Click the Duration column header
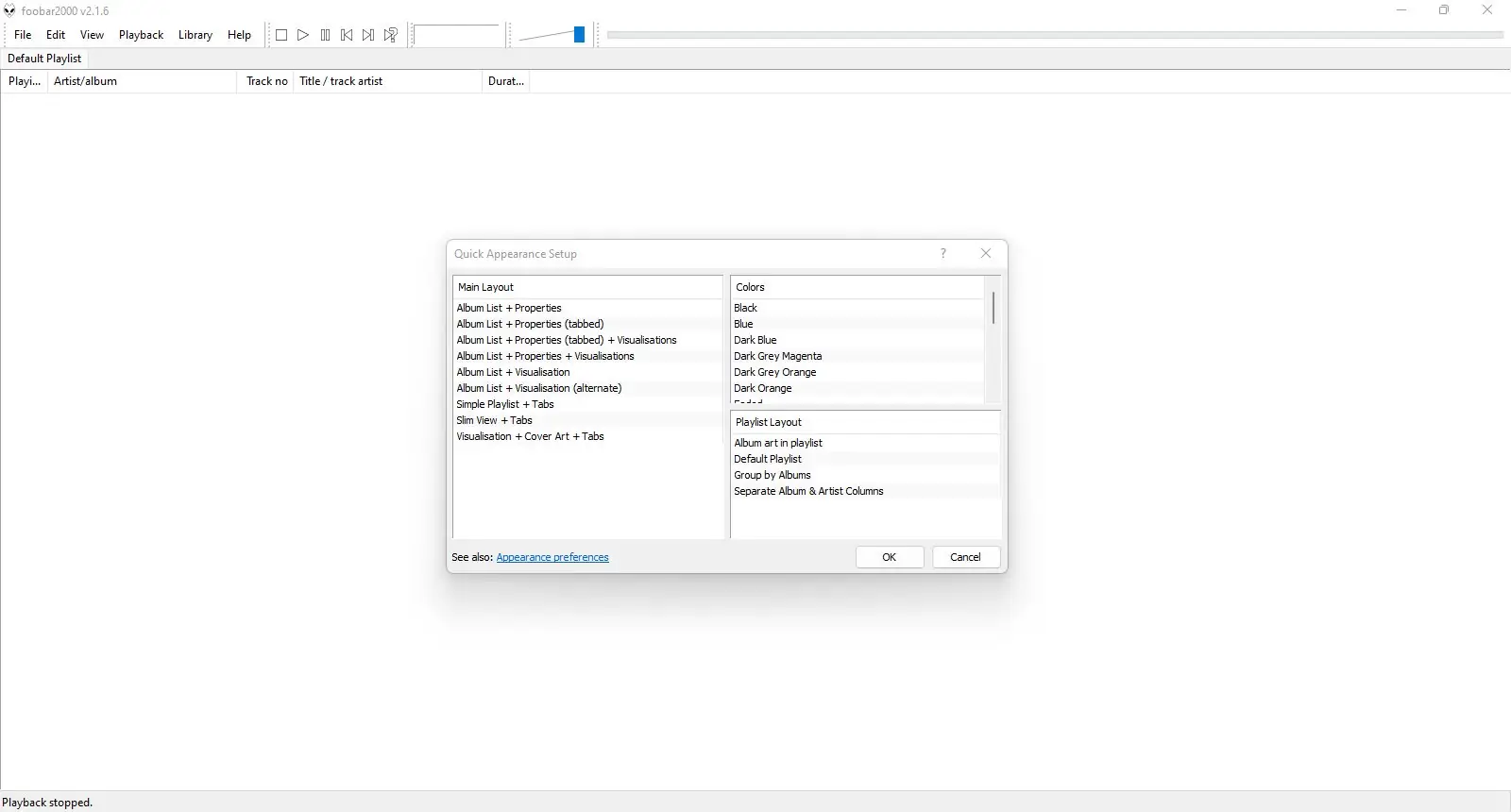 click(x=506, y=81)
